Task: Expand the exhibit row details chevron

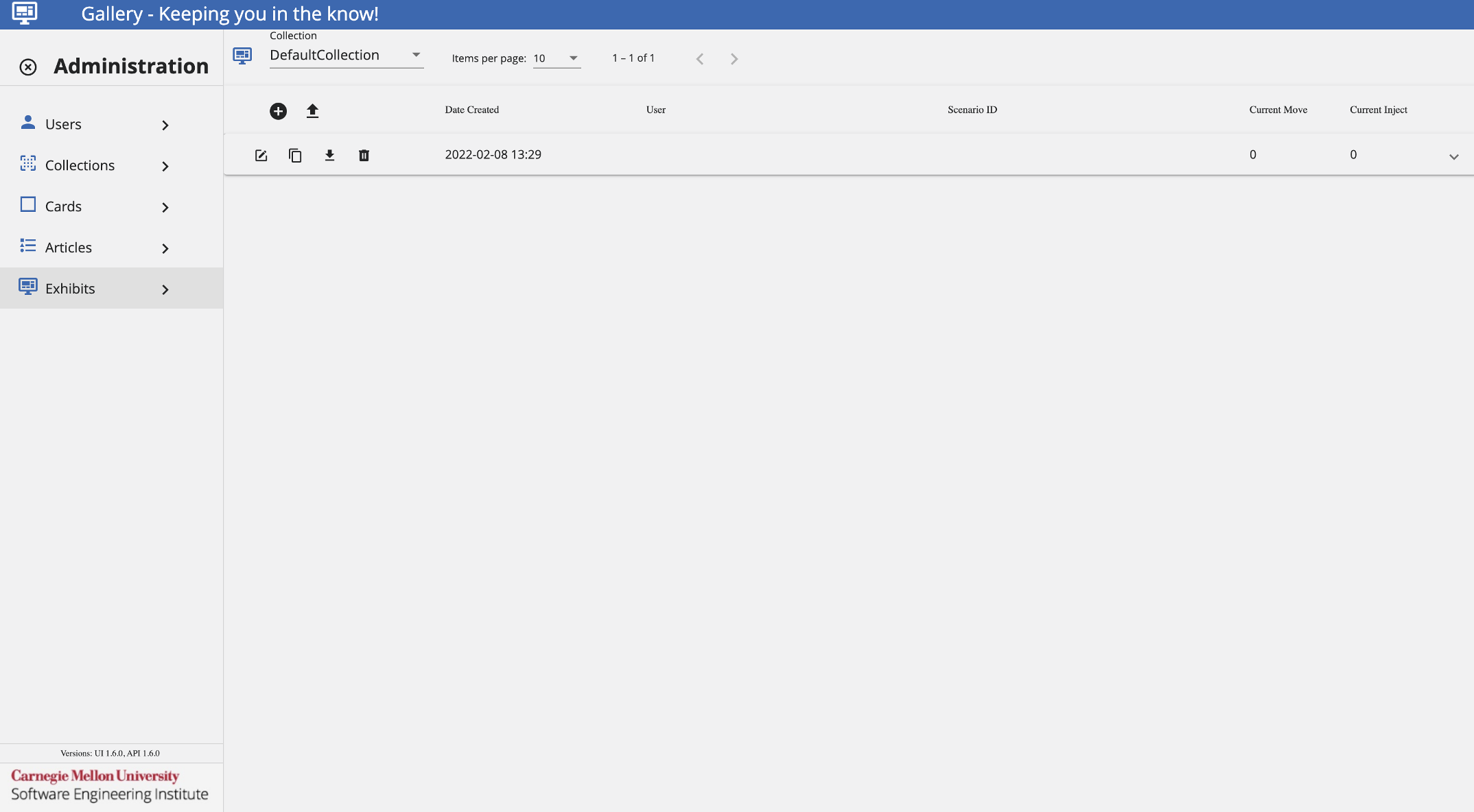Action: [1453, 157]
